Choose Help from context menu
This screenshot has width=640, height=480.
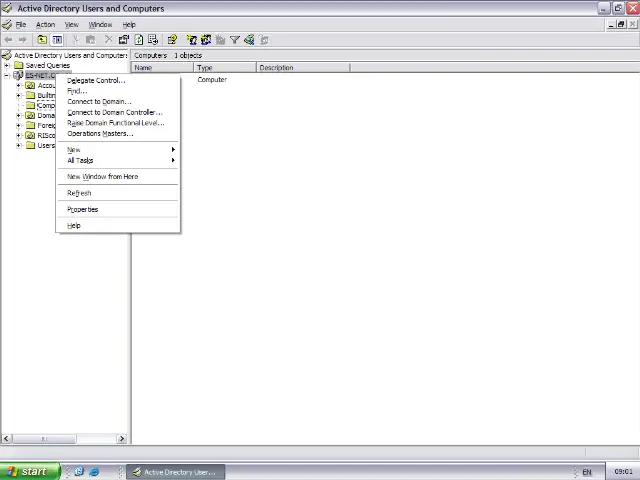click(118, 226)
